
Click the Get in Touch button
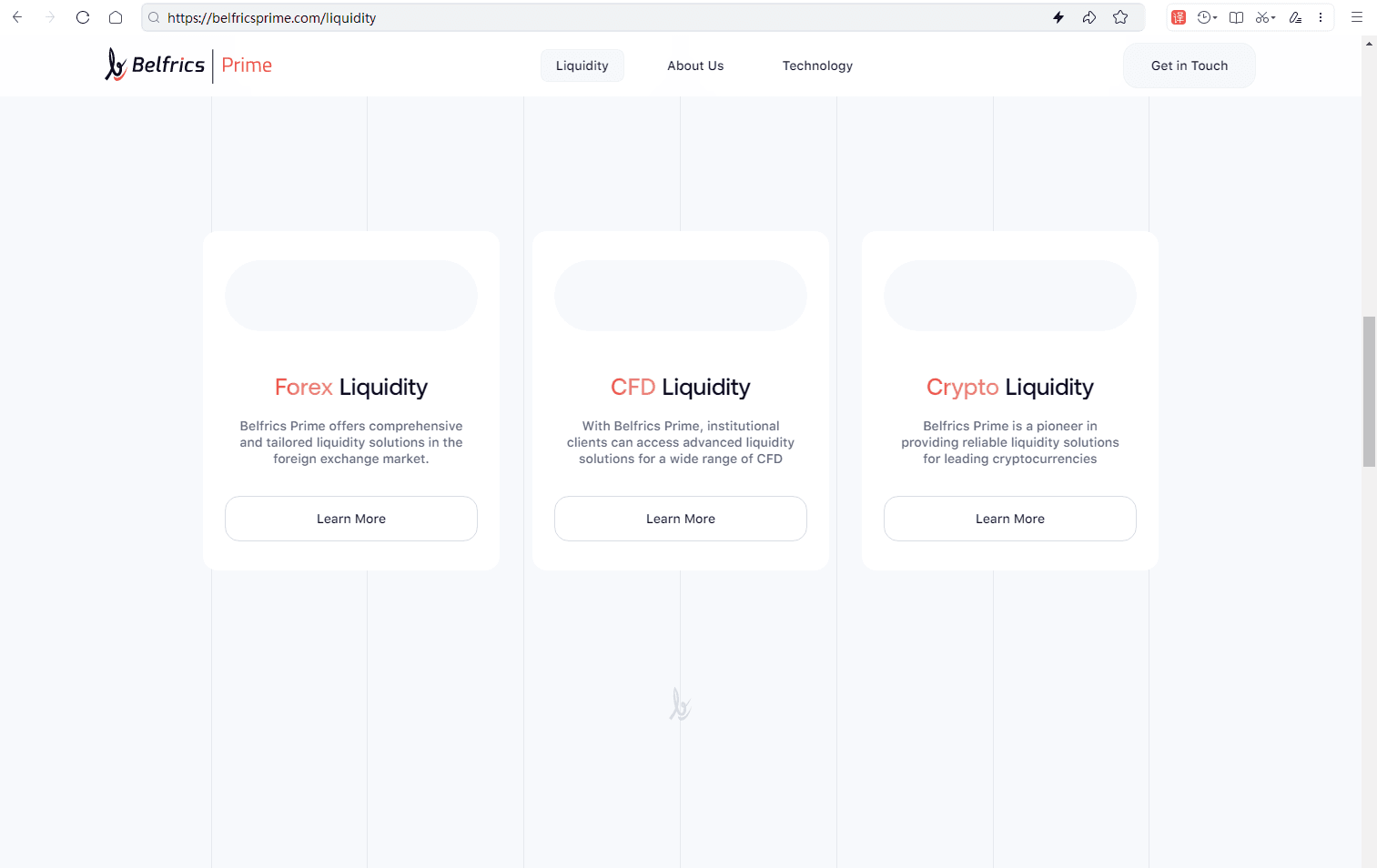click(1190, 66)
